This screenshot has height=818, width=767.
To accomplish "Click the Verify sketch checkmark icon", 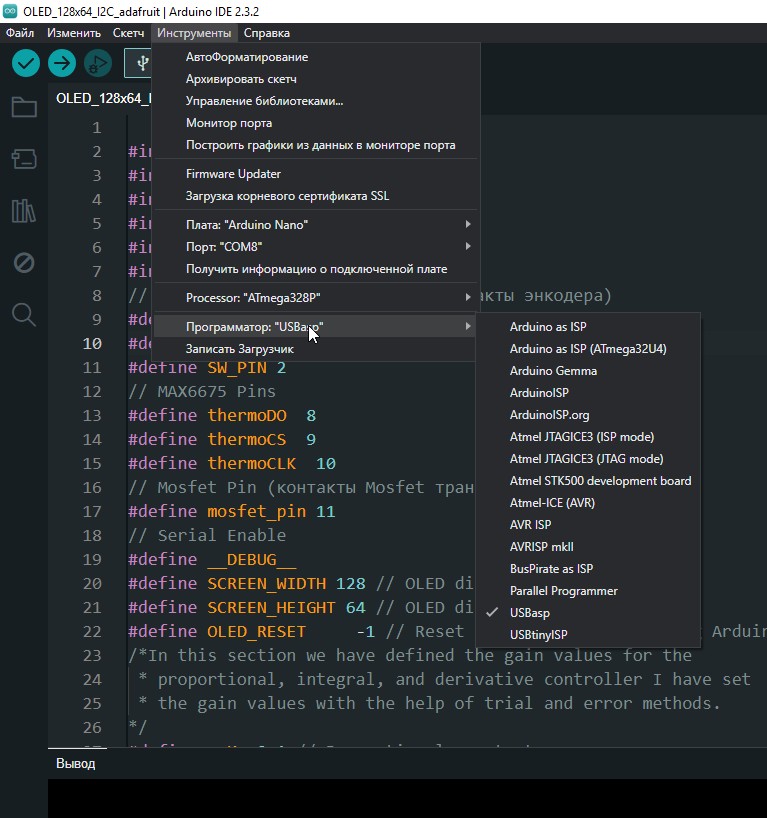I will [26, 63].
